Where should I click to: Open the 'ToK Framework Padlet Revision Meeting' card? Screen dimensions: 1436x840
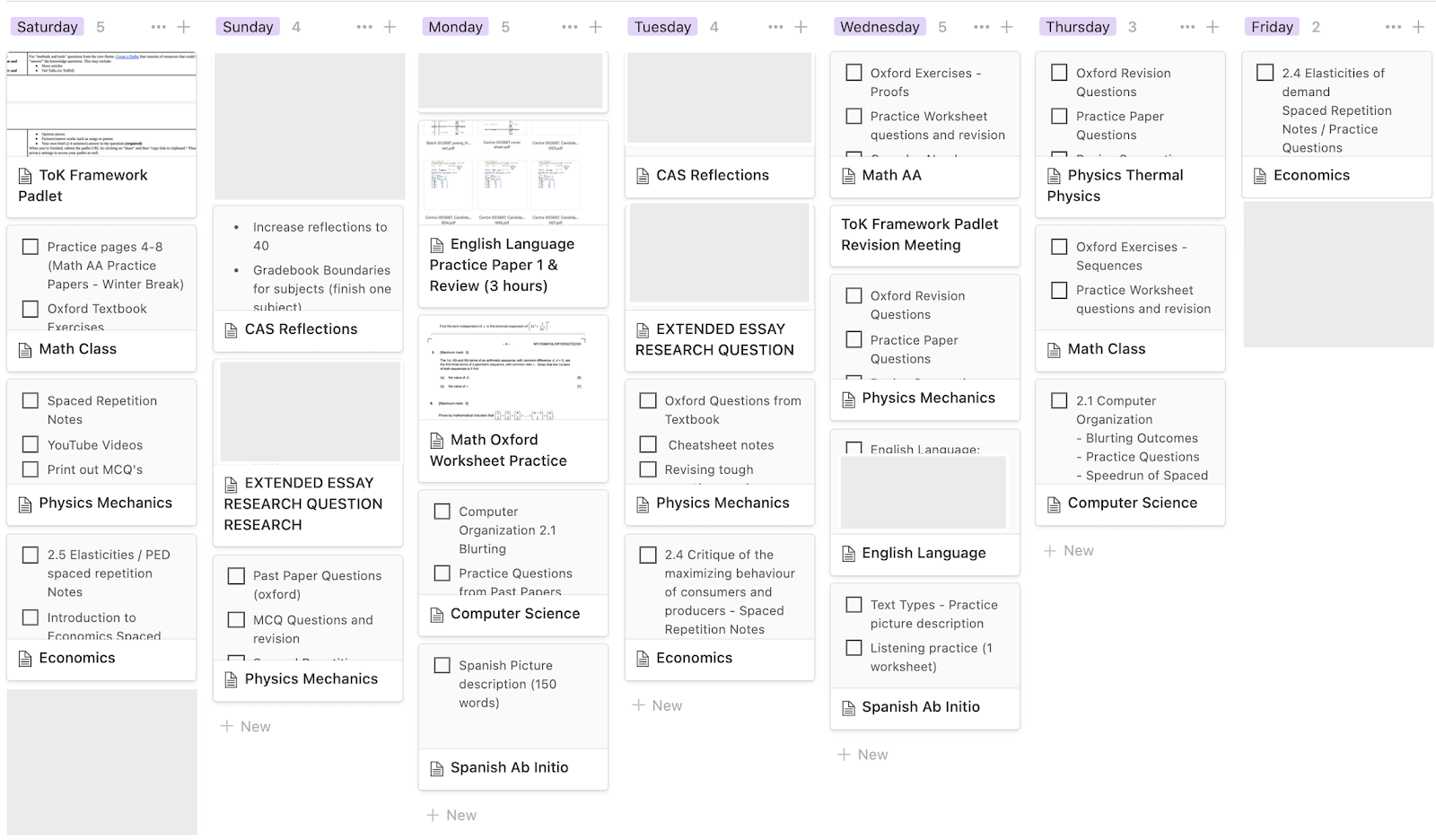[x=924, y=234]
